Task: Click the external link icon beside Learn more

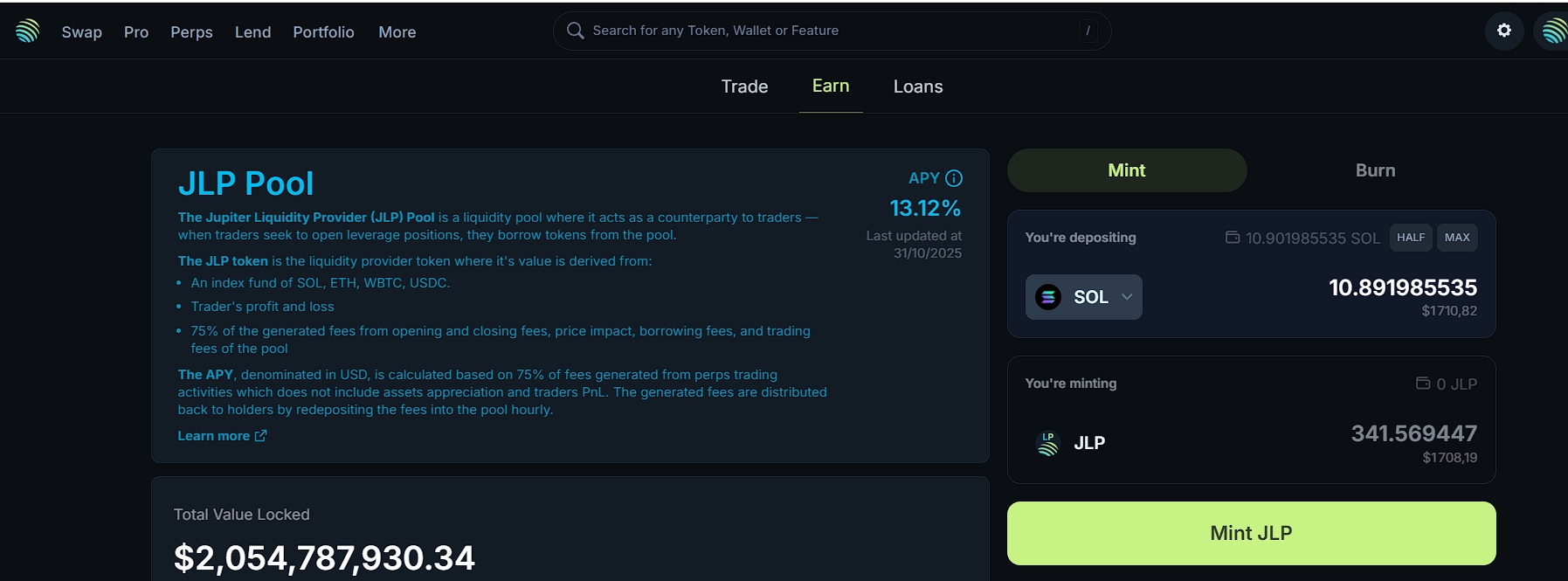Action: point(260,436)
